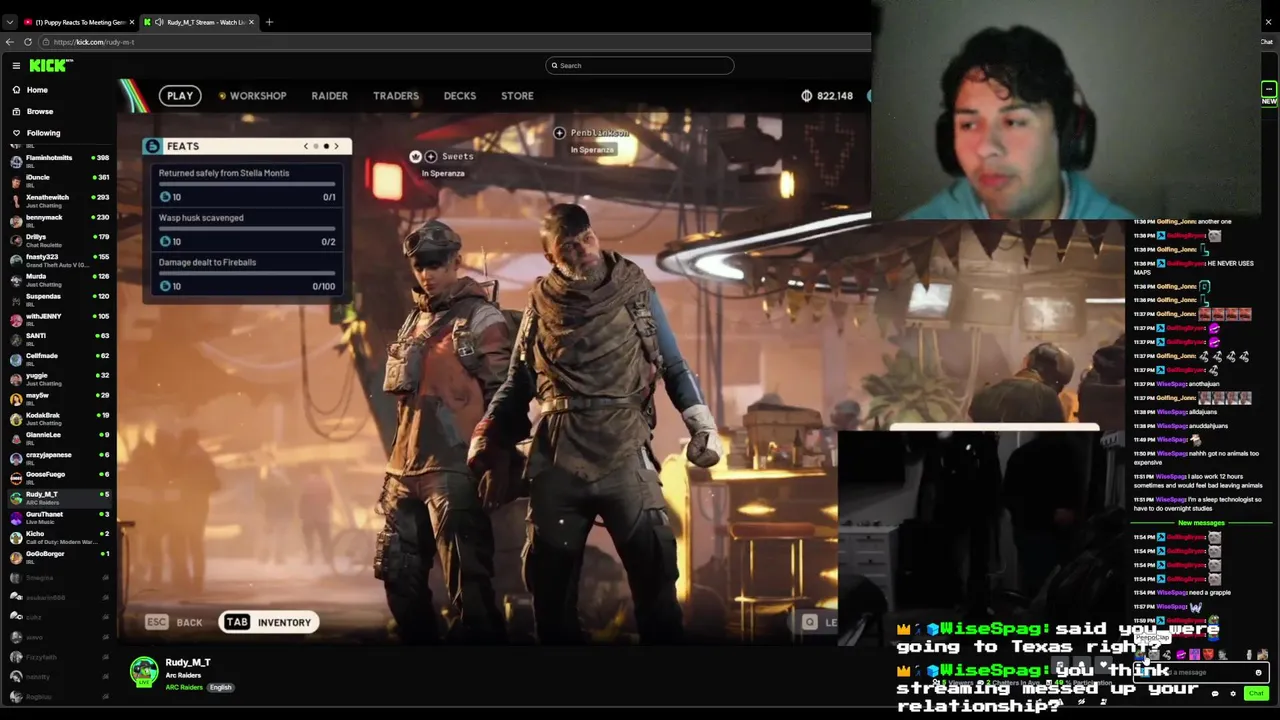Open the DECKS game tab
Image resolution: width=1280 pixels, height=720 pixels.
tap(460, 96)
